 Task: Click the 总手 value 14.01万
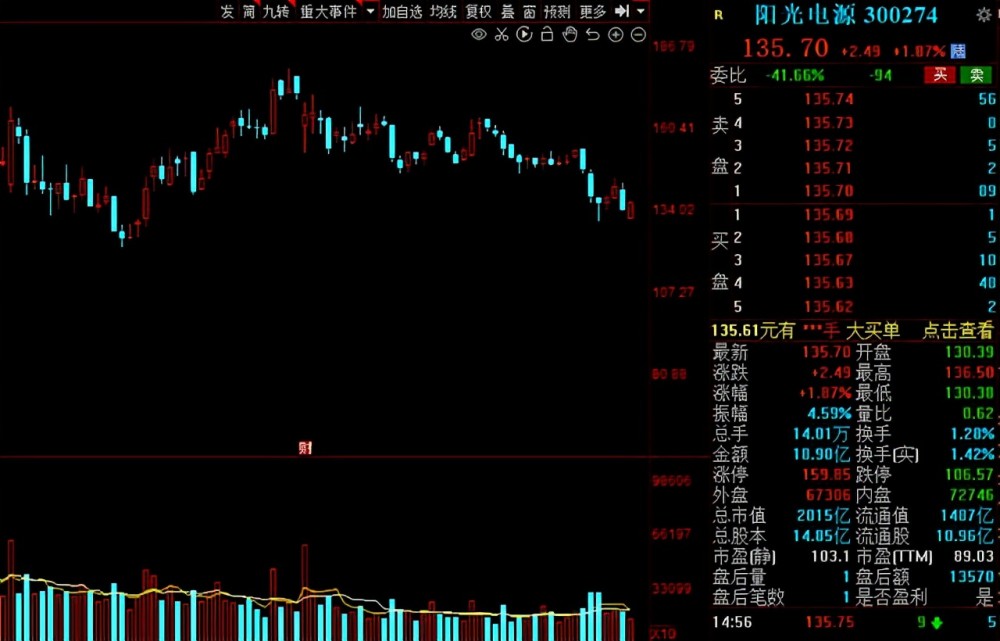(821, 434)
